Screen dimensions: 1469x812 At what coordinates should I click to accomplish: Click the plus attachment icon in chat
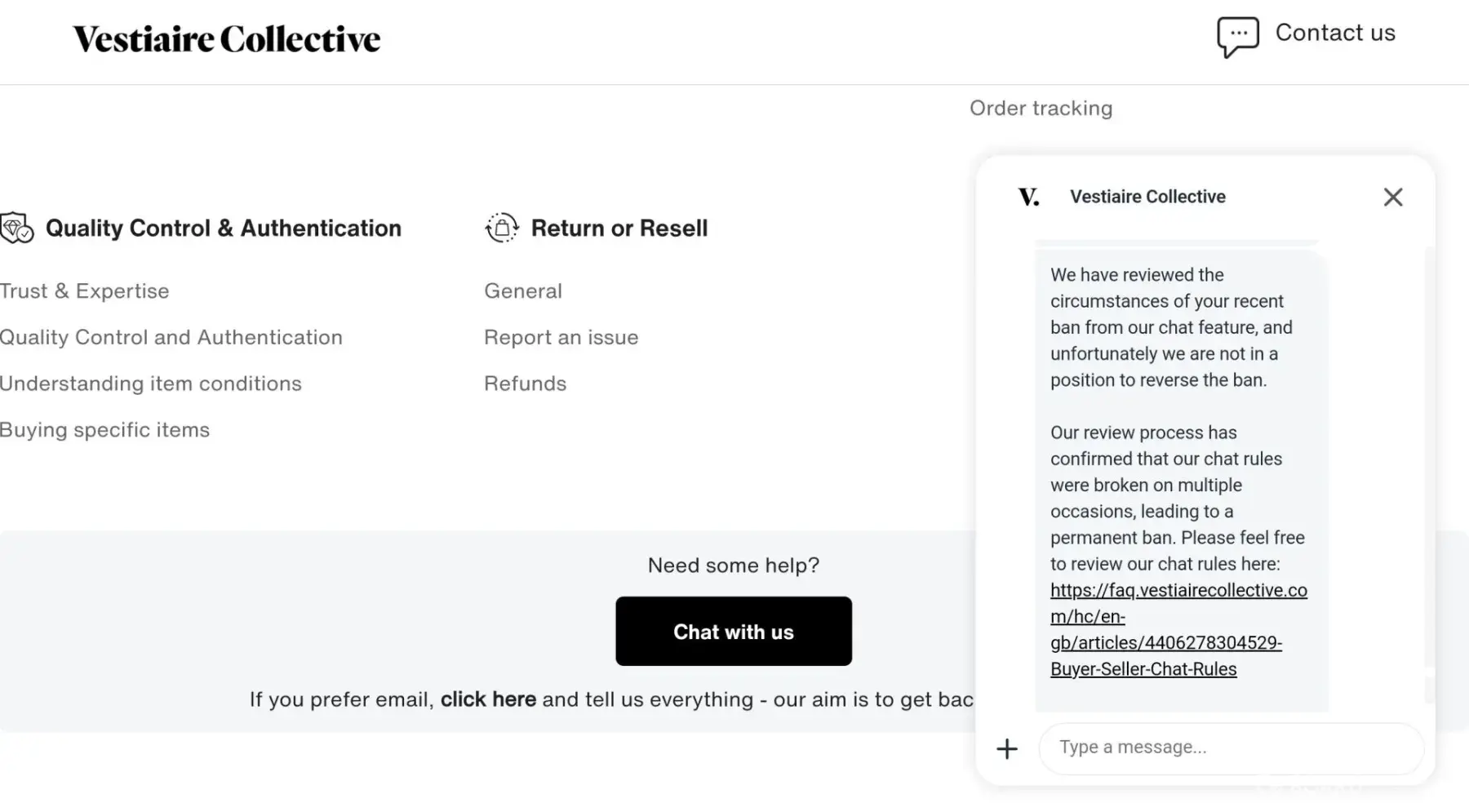pos(1007,748)
